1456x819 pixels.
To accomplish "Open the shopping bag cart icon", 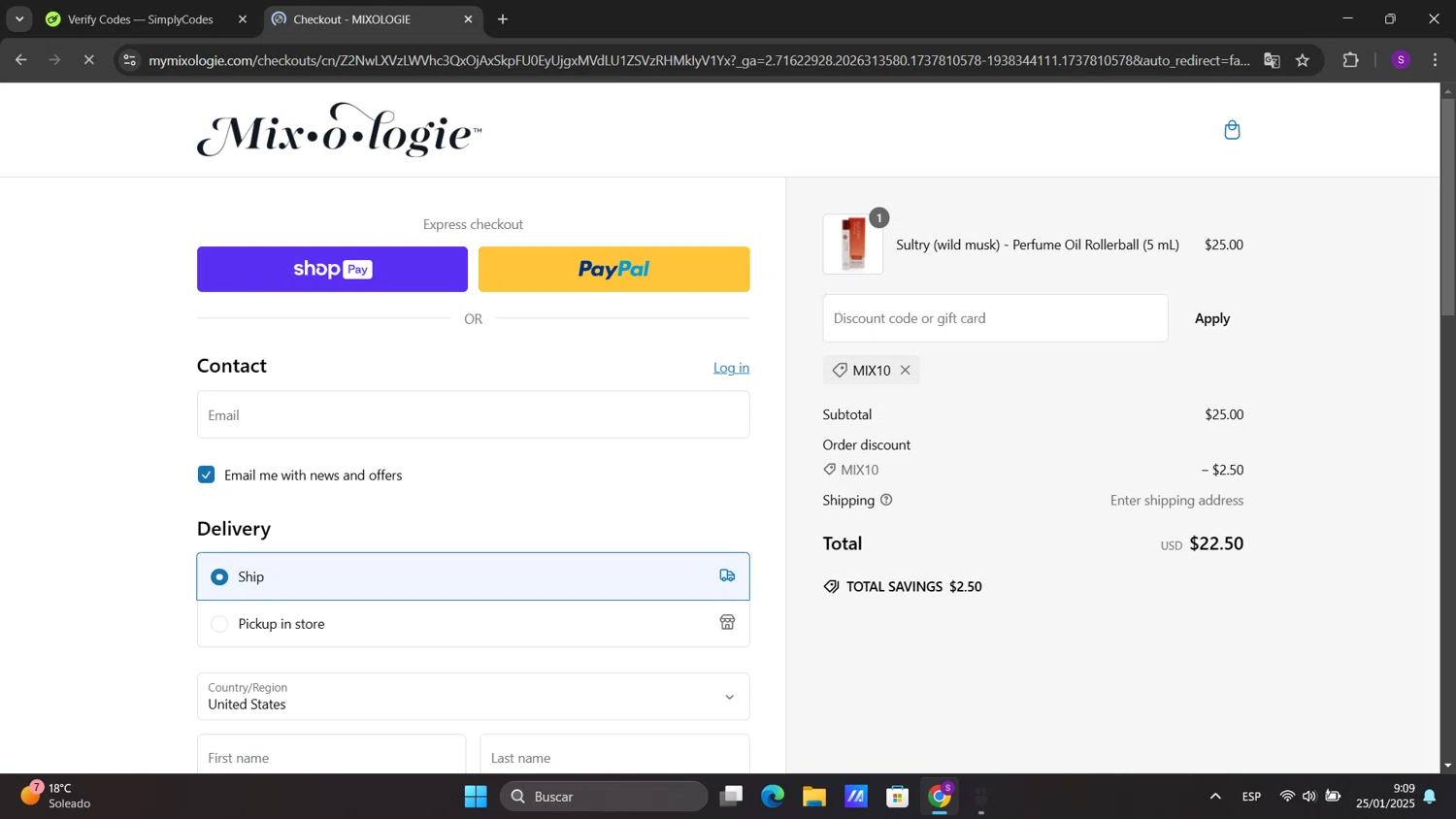I will coord(1232,130).
